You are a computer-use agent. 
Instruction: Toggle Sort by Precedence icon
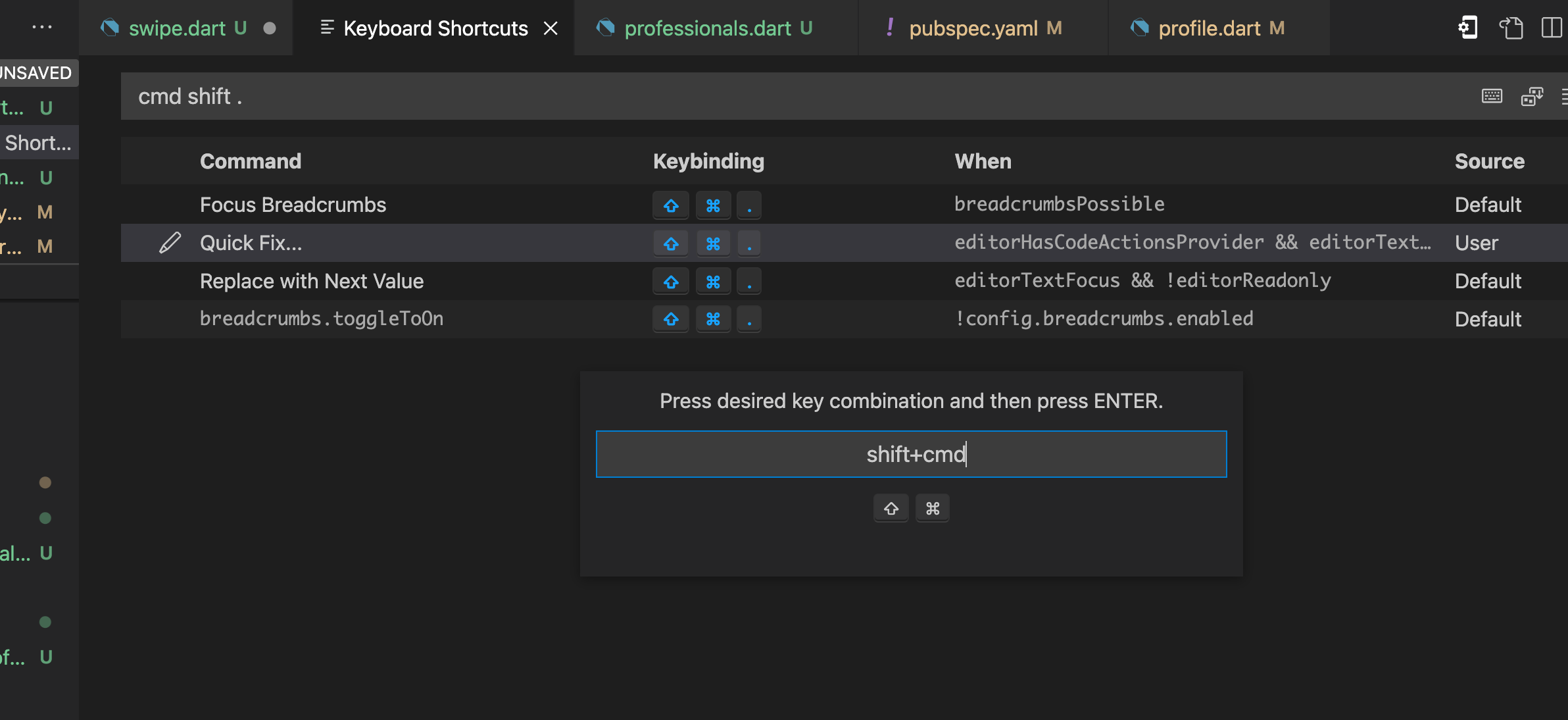(x=1532, y=96)
